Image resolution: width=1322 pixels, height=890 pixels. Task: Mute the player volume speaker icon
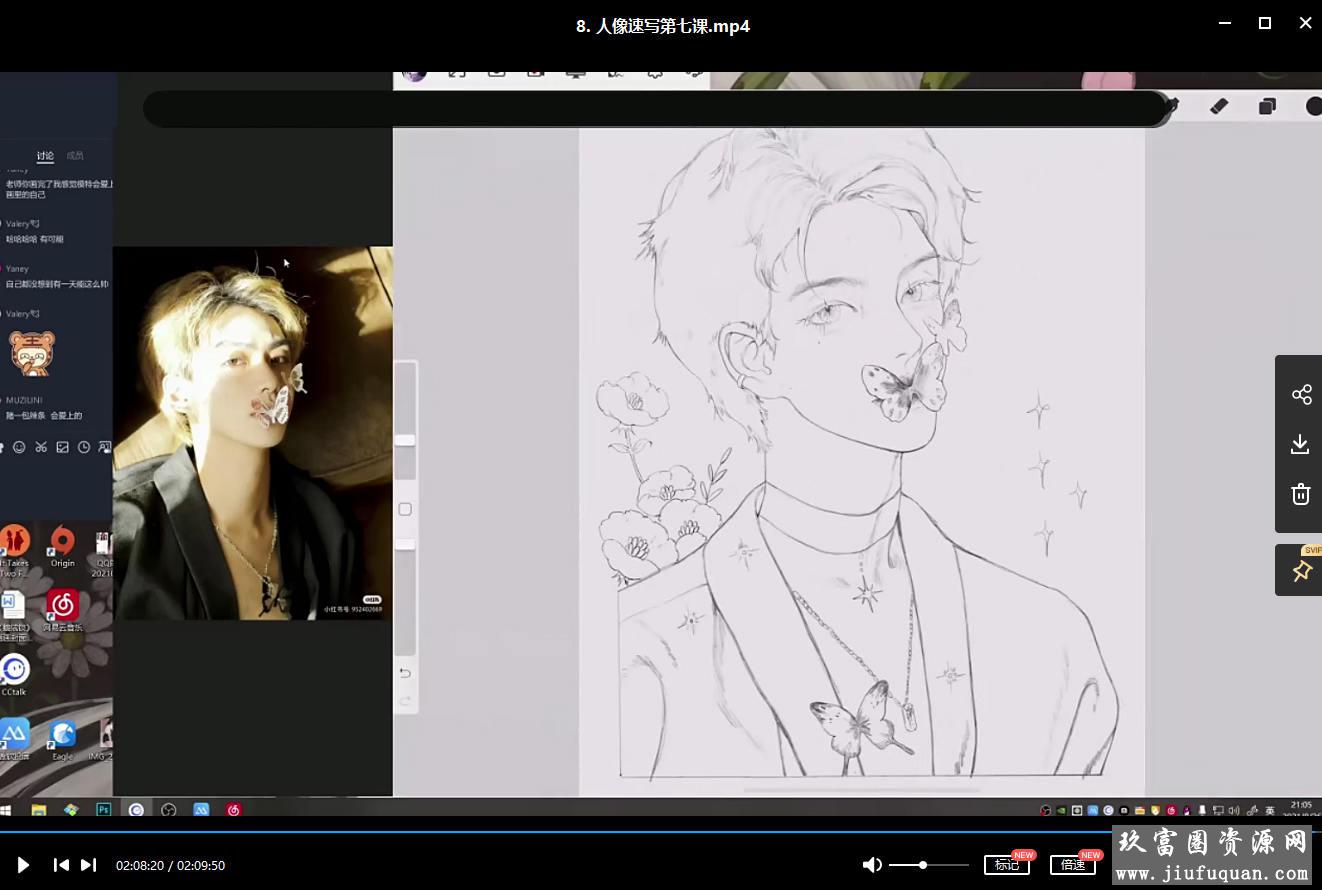click(872, 865)
